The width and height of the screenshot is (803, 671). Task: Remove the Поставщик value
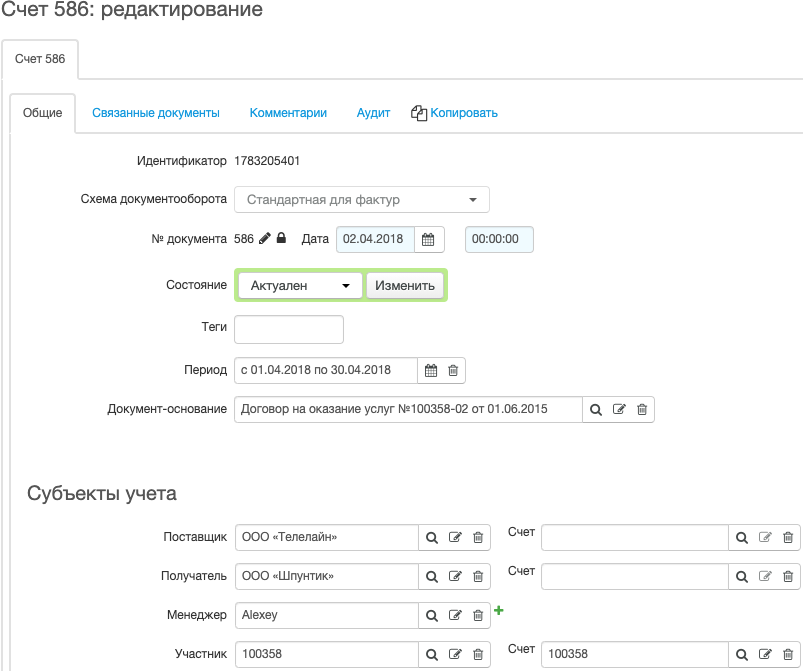tap(478, 537)
